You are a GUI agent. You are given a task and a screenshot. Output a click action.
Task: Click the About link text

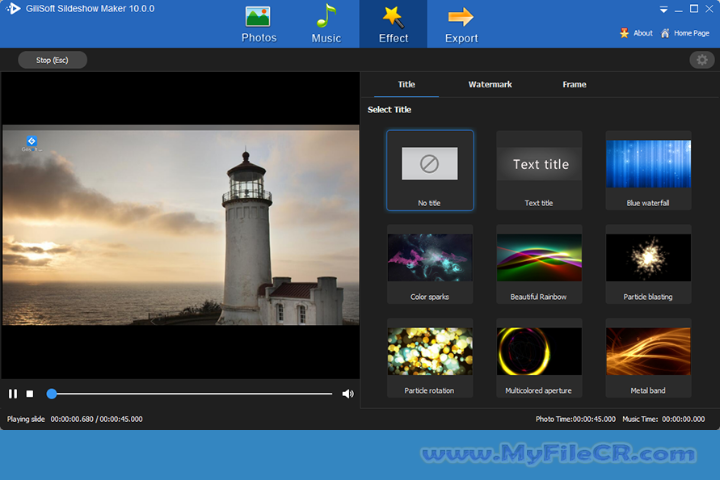(x=643, y=33)
